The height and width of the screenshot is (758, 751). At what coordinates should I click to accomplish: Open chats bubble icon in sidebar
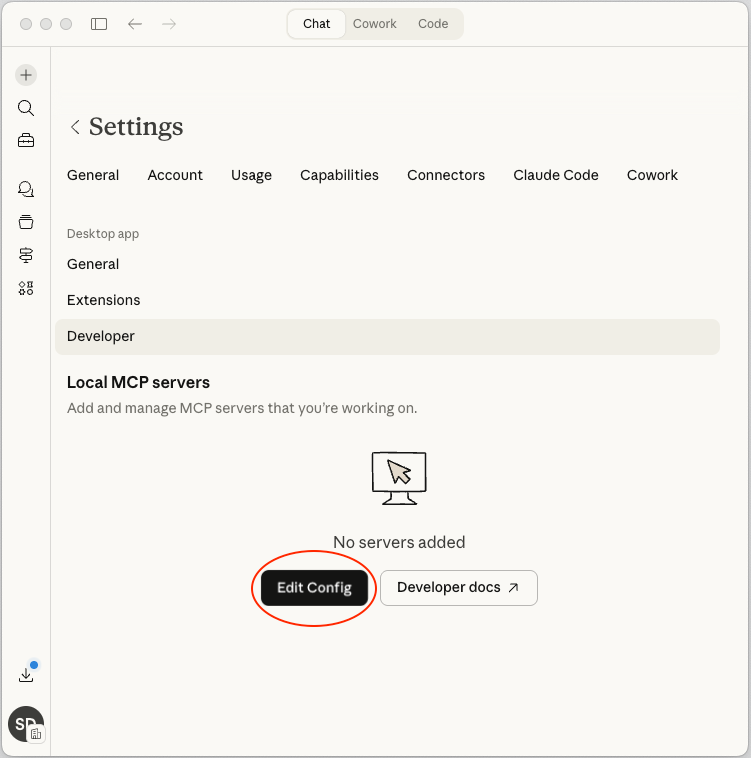[26, 189]
